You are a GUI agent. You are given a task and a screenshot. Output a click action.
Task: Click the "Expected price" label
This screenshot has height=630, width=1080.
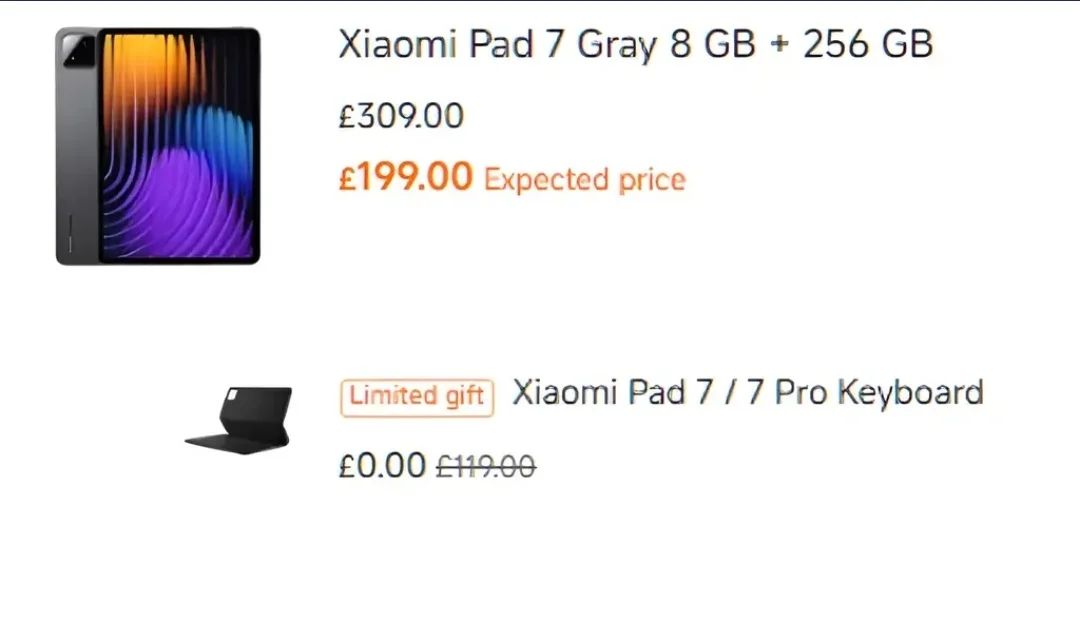pos(585,180)
